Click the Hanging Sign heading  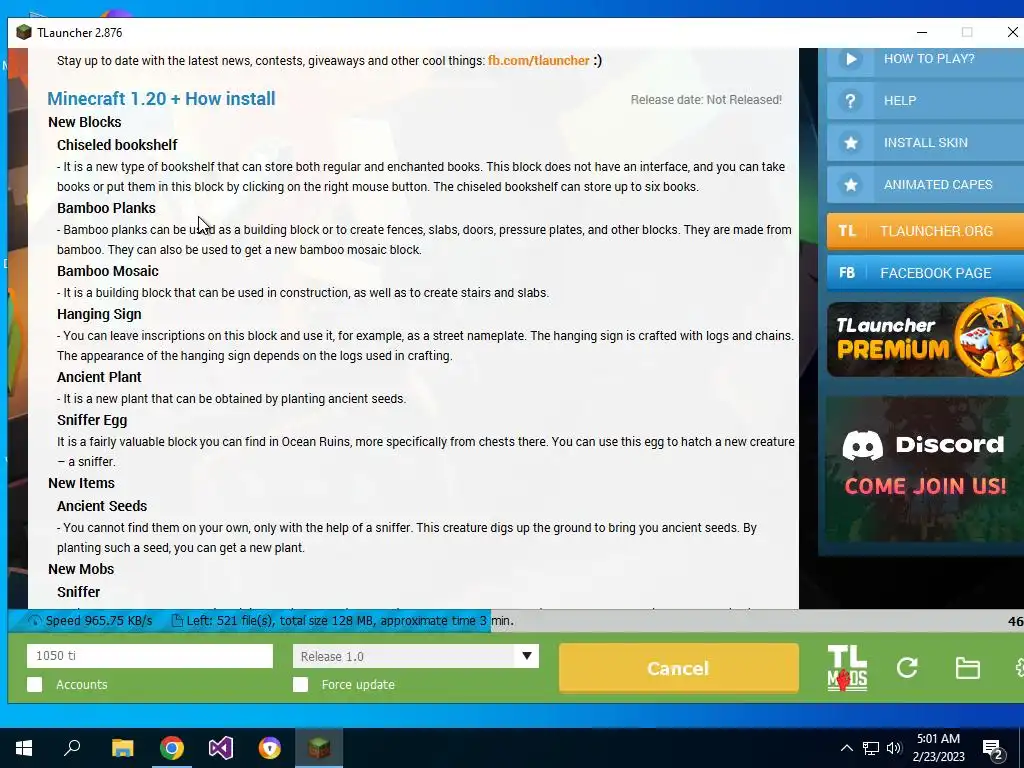(x=99, y=314)
